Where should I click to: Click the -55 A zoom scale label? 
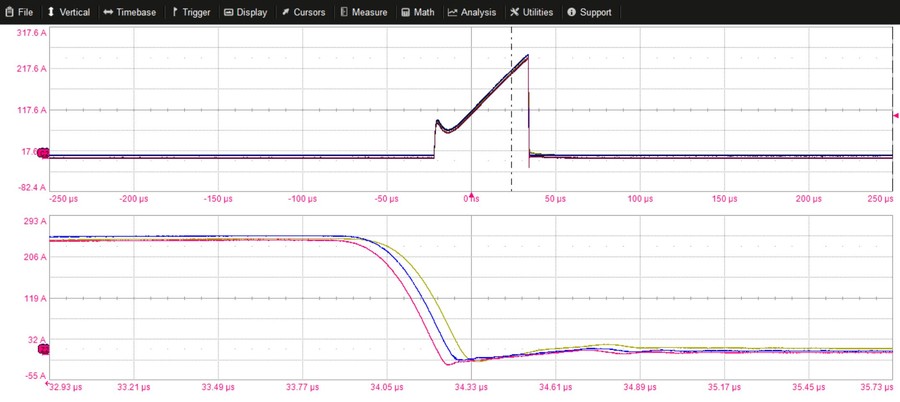(37, 376)
